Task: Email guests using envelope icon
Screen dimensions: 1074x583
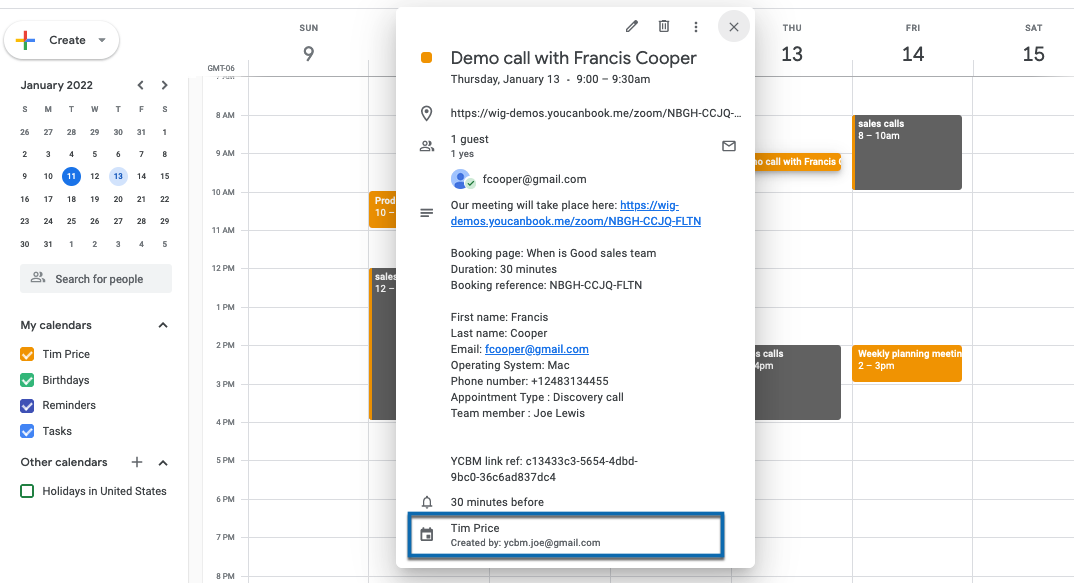Action: pyautogui.click(x=729, y=146)
